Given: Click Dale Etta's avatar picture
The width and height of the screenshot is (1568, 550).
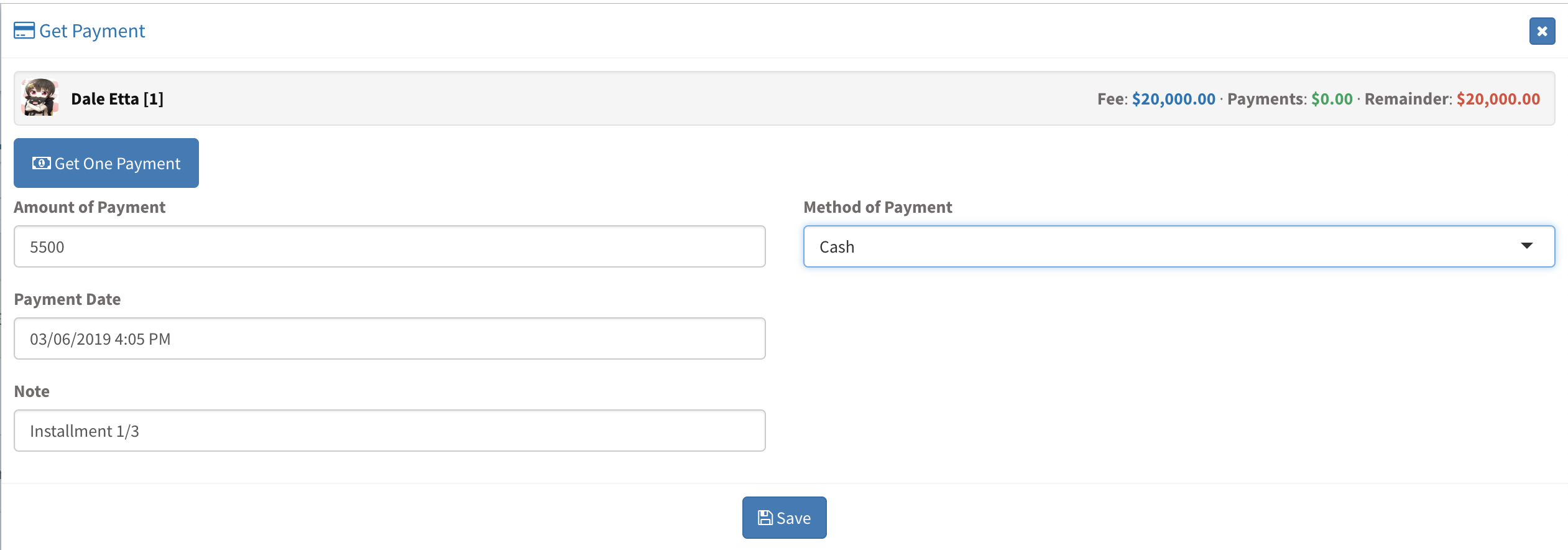Looking at the screenshot, I should tap(40, 97).
